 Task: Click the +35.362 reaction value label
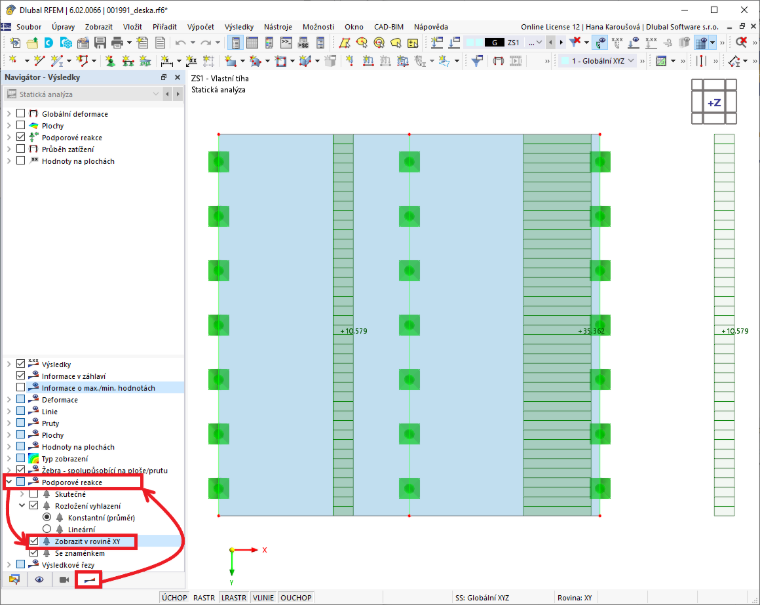(591, 331)
